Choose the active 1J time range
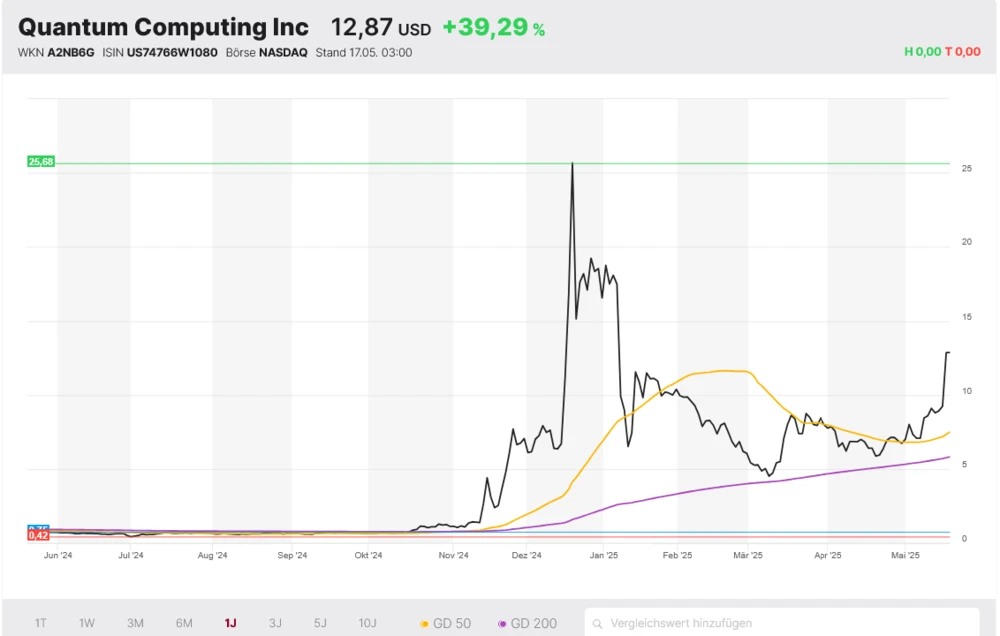Viewport: 1000px width, 636px height. [230, 623]
